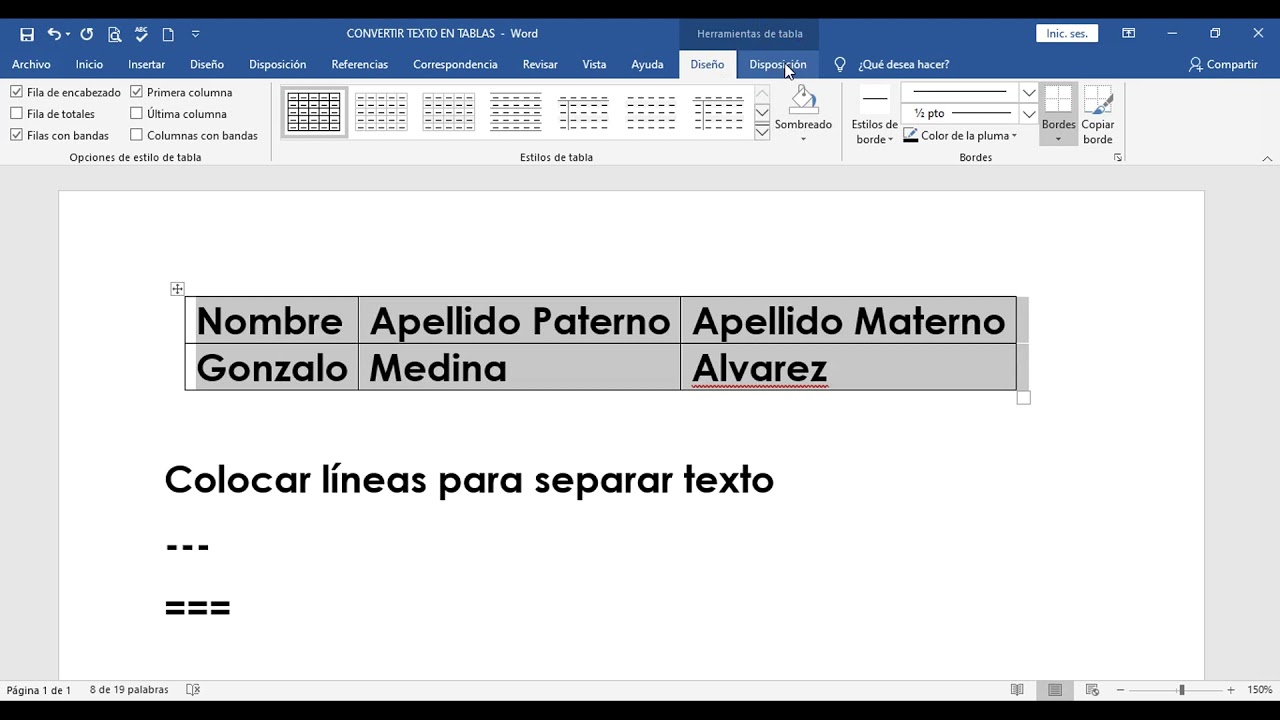Save the document using the floppy disk icon
This screenshot has width=1280, height=720.
(x=27, y=34)
